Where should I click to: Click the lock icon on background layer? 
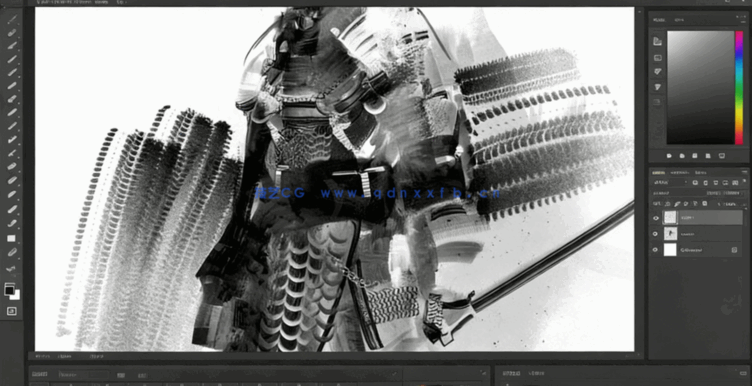coord(734,250)
